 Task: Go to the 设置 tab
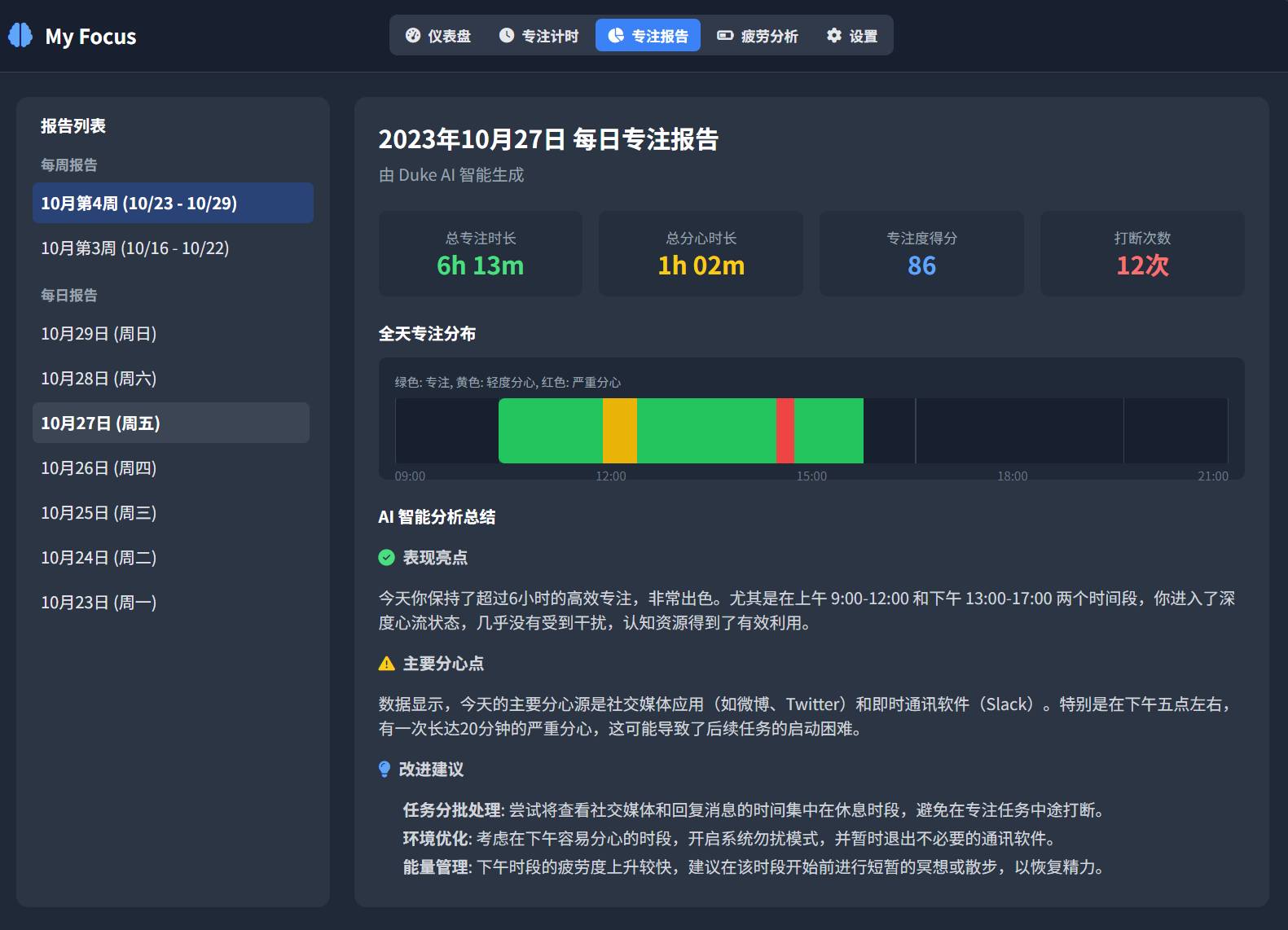click(852, 35)
